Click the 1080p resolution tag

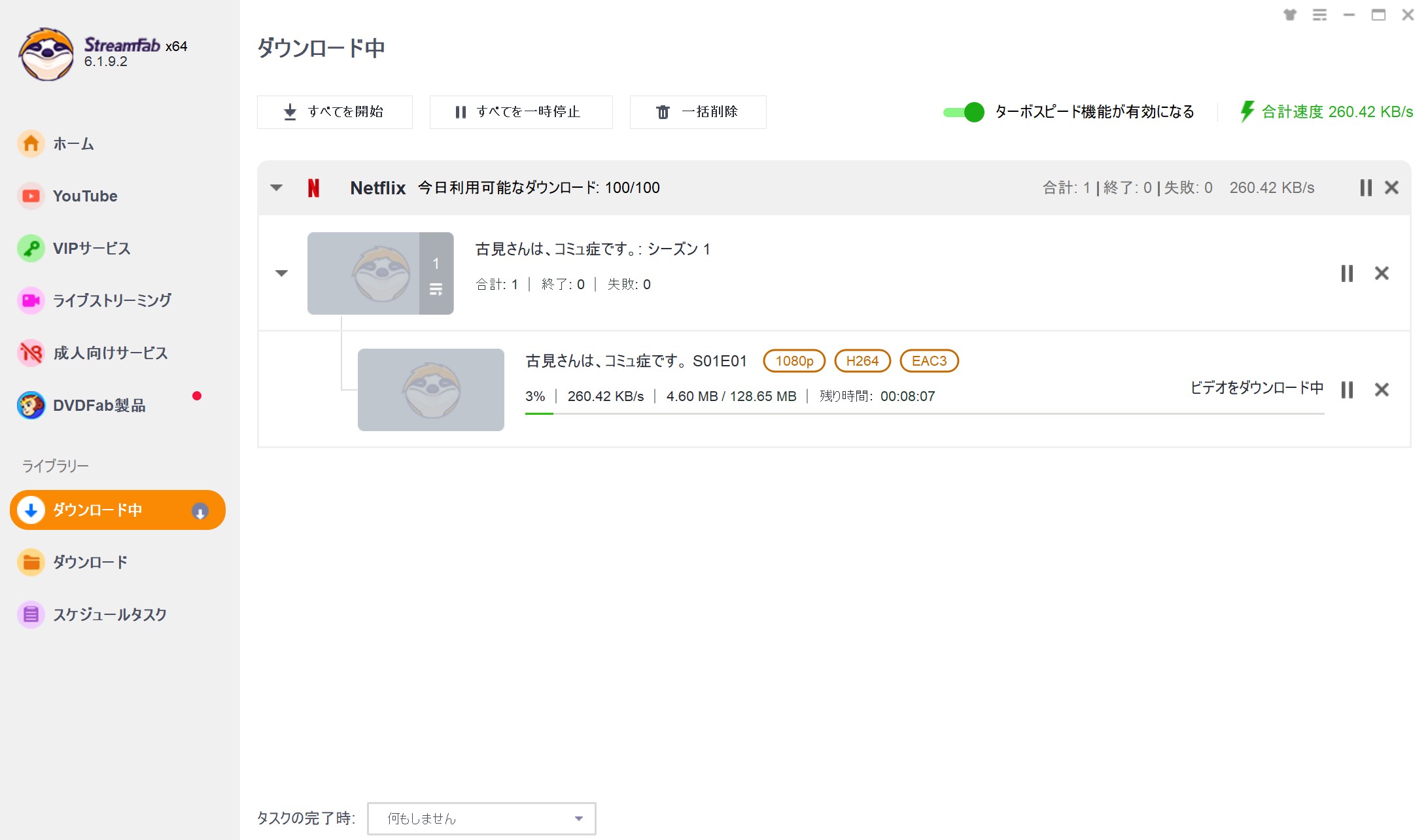[795, 361]
